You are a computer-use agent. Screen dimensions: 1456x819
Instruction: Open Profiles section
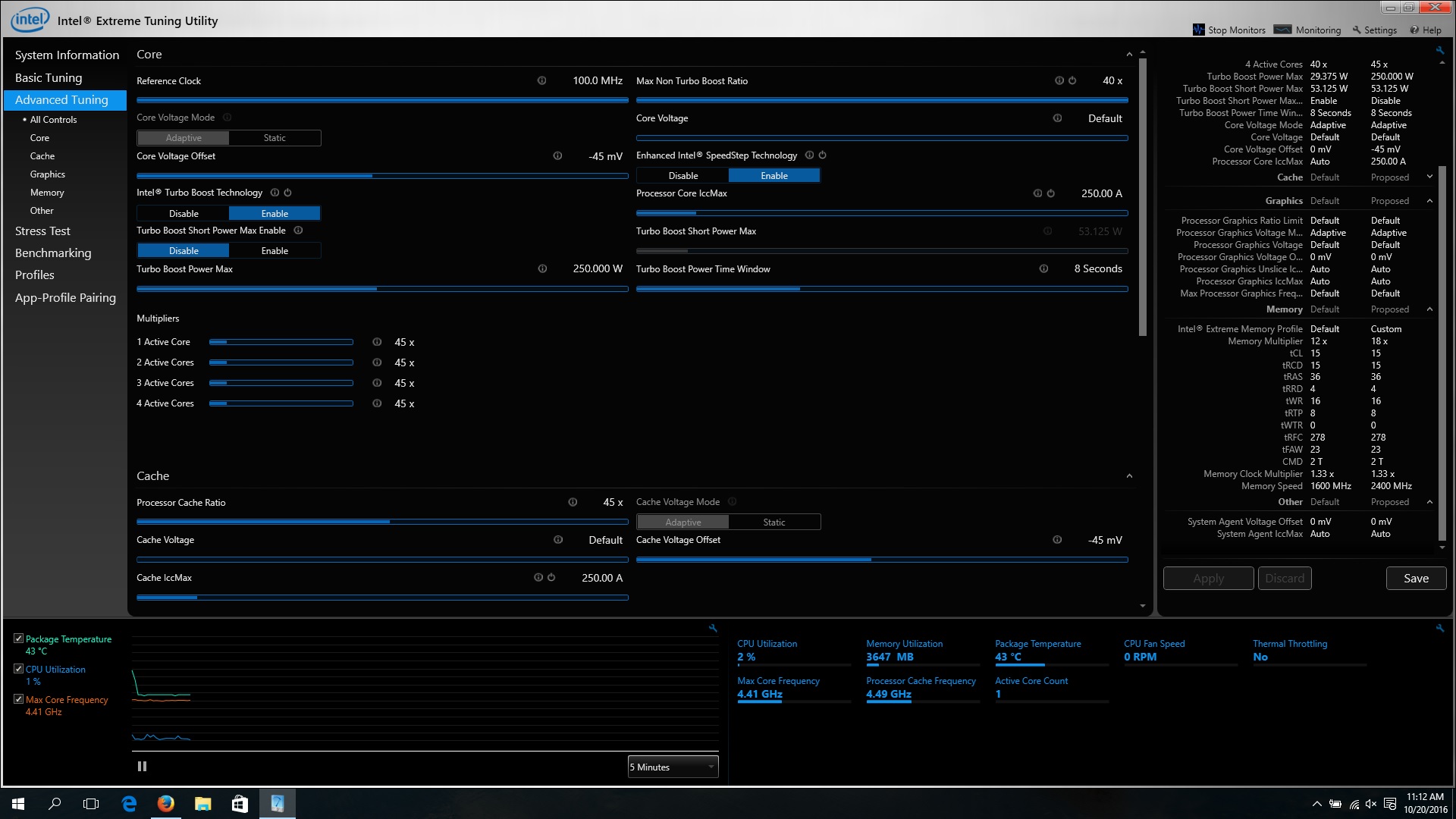(x=35, y=275)
